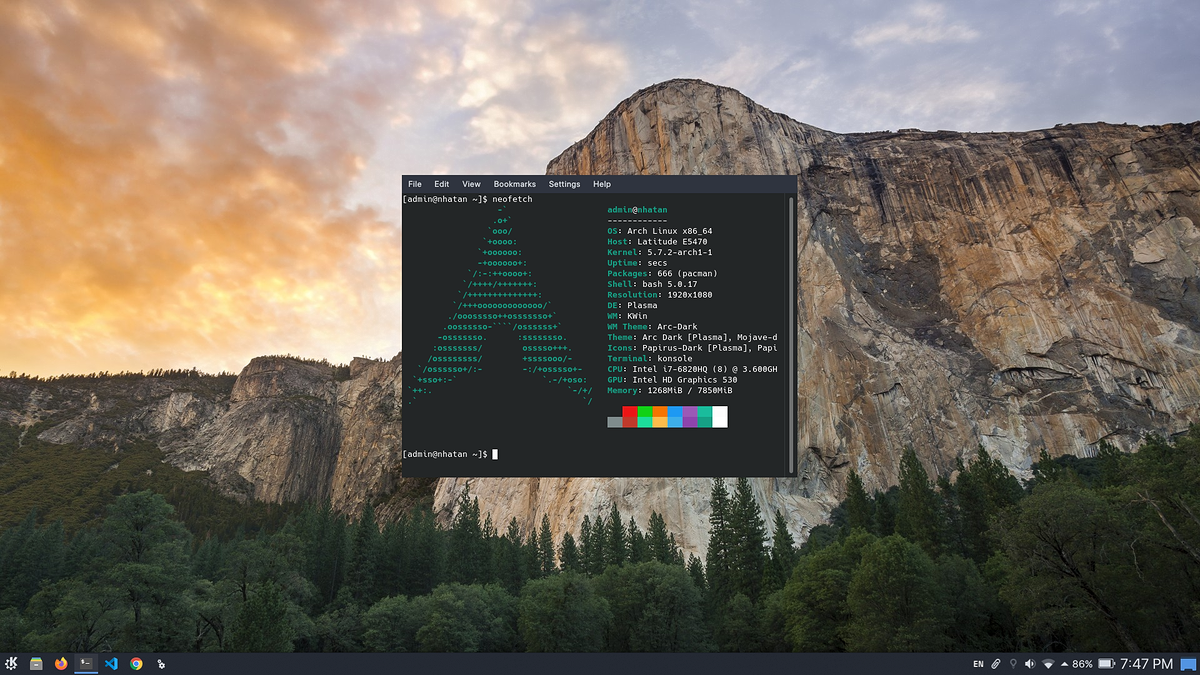This screenshot has height=675, width=1200.
Task: Open the Wi-Fi network tray icon
Action: click(x=1048, y=664)
